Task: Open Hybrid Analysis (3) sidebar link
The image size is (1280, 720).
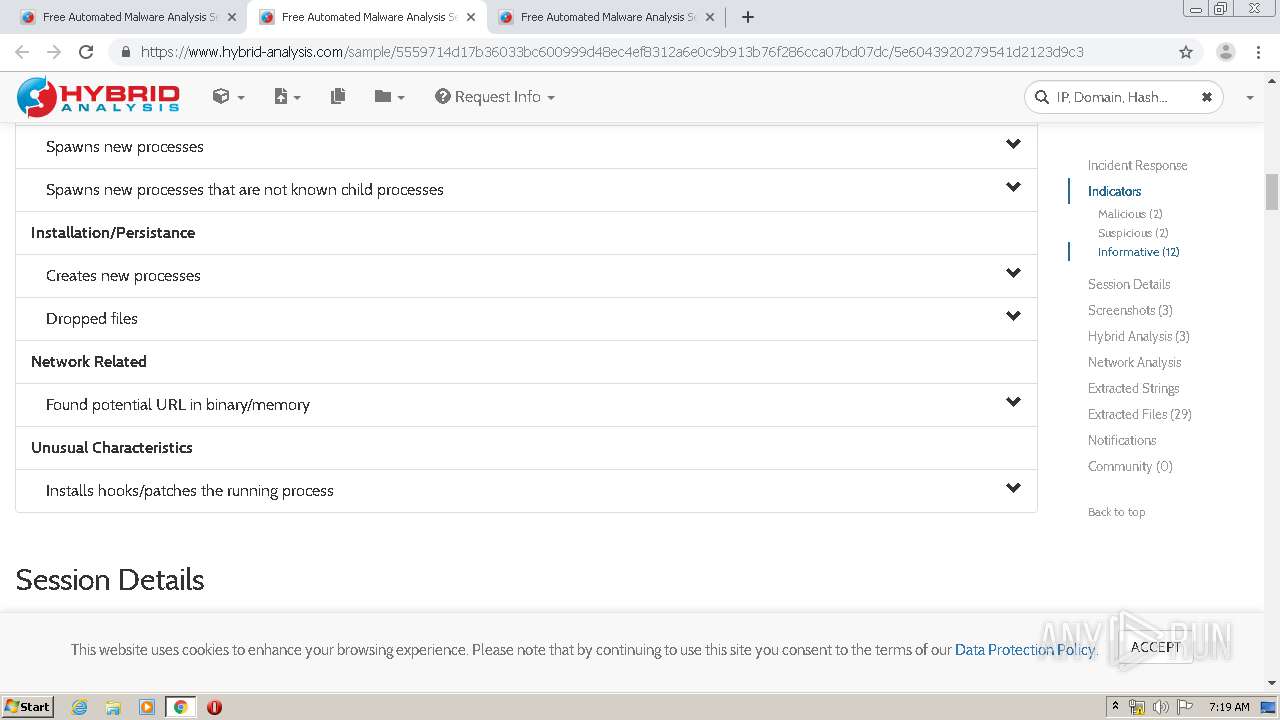Action: coord(1138,337)
